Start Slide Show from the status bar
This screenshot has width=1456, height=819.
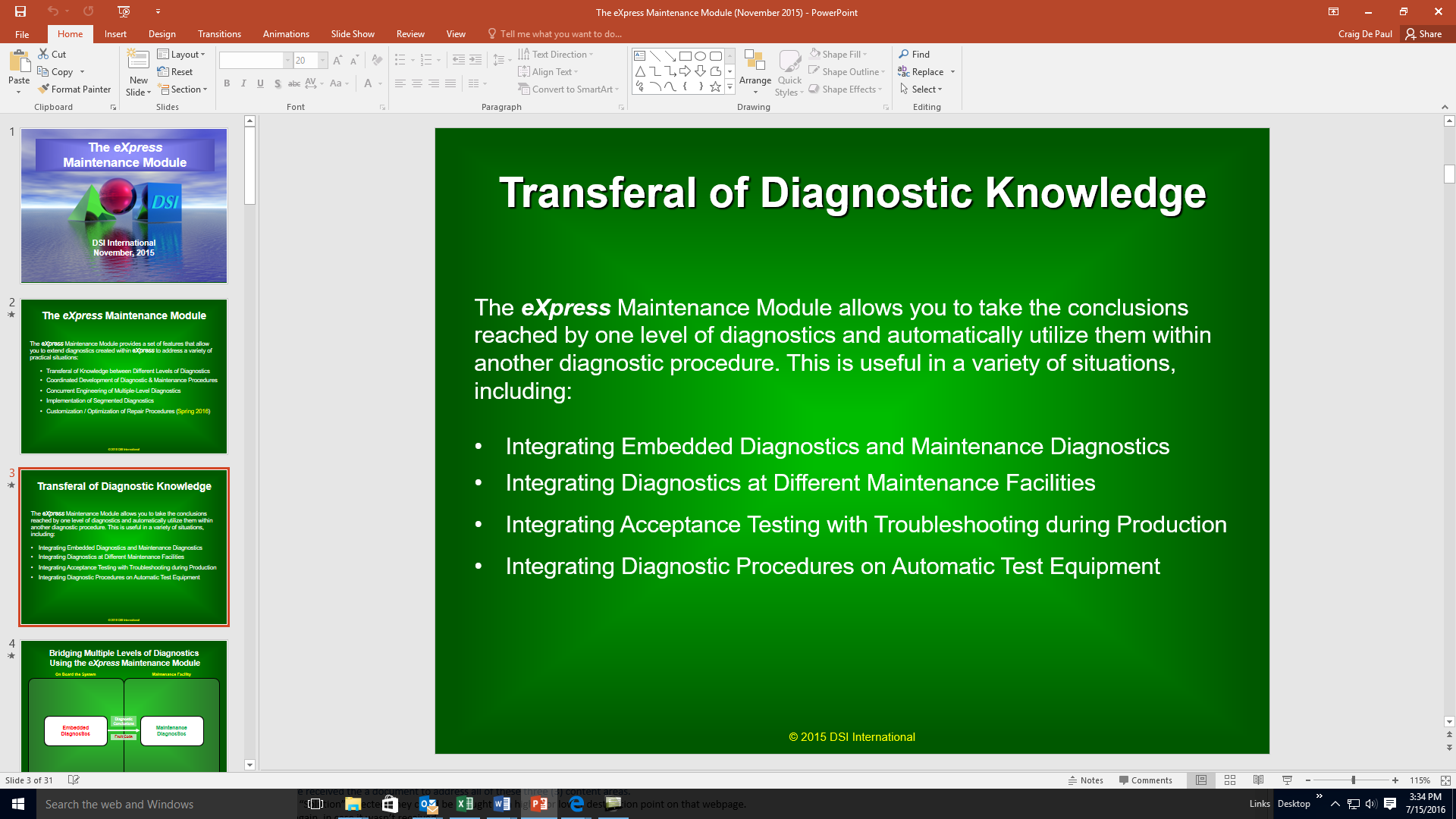click(x=1287, y=780)
